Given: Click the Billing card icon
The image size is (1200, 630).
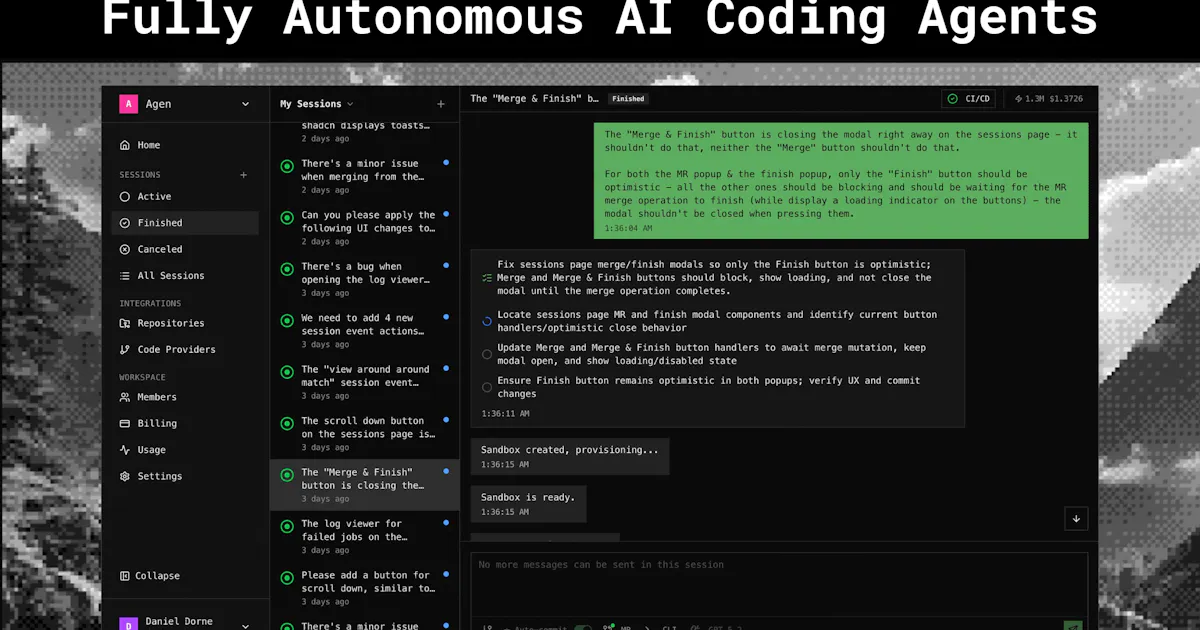Looking at the screenshot, I should pos(125,423).
